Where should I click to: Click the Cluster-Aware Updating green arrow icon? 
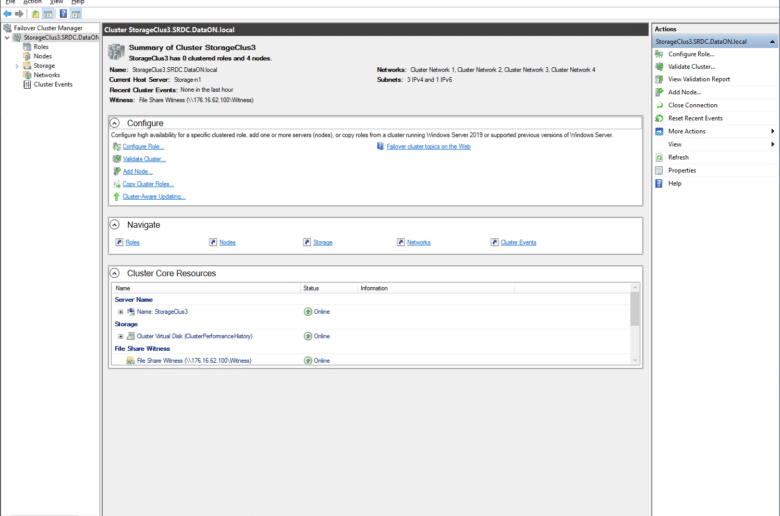coord(116,197)
